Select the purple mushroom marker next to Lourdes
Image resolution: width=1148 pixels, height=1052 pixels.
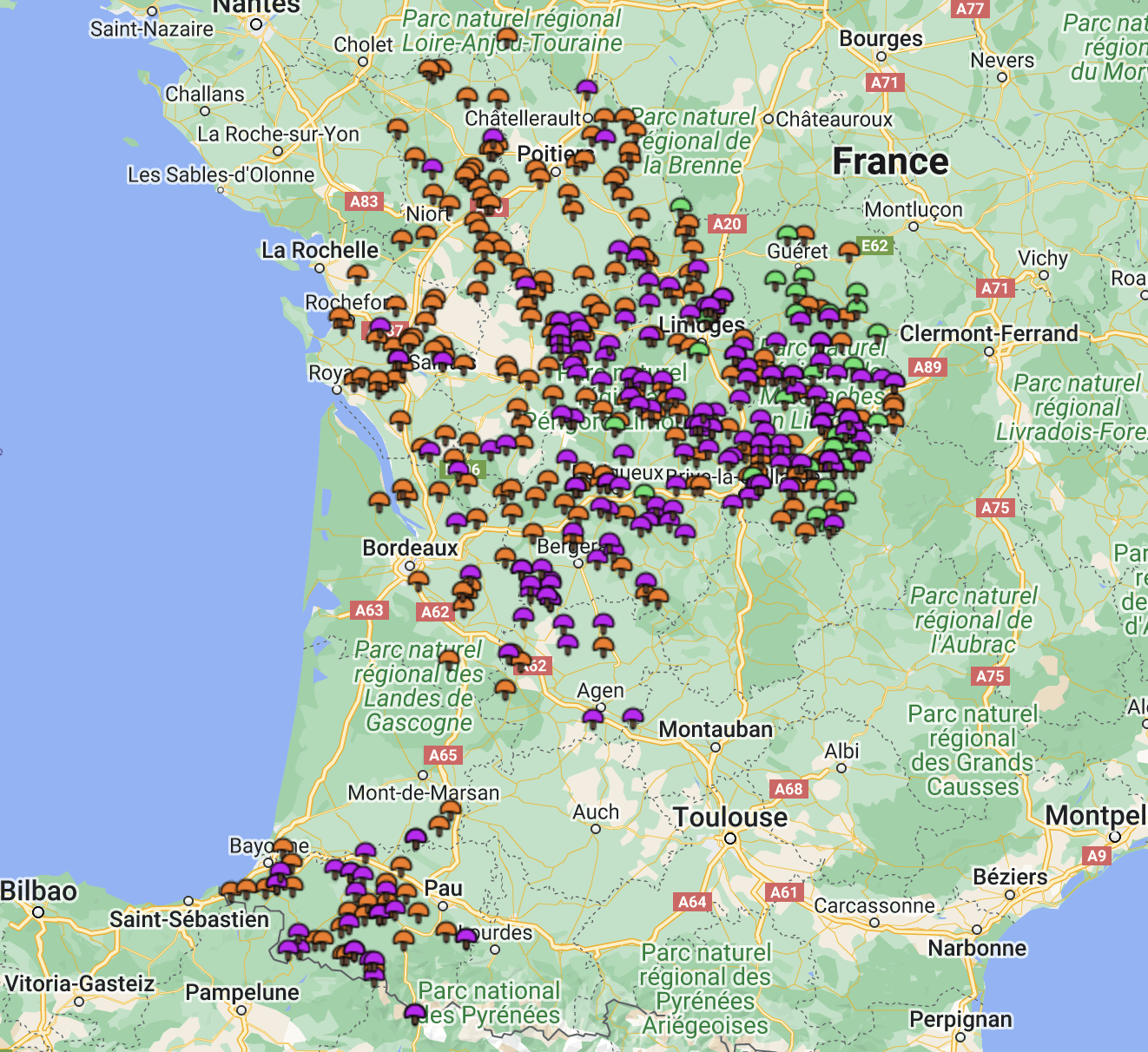466,937
